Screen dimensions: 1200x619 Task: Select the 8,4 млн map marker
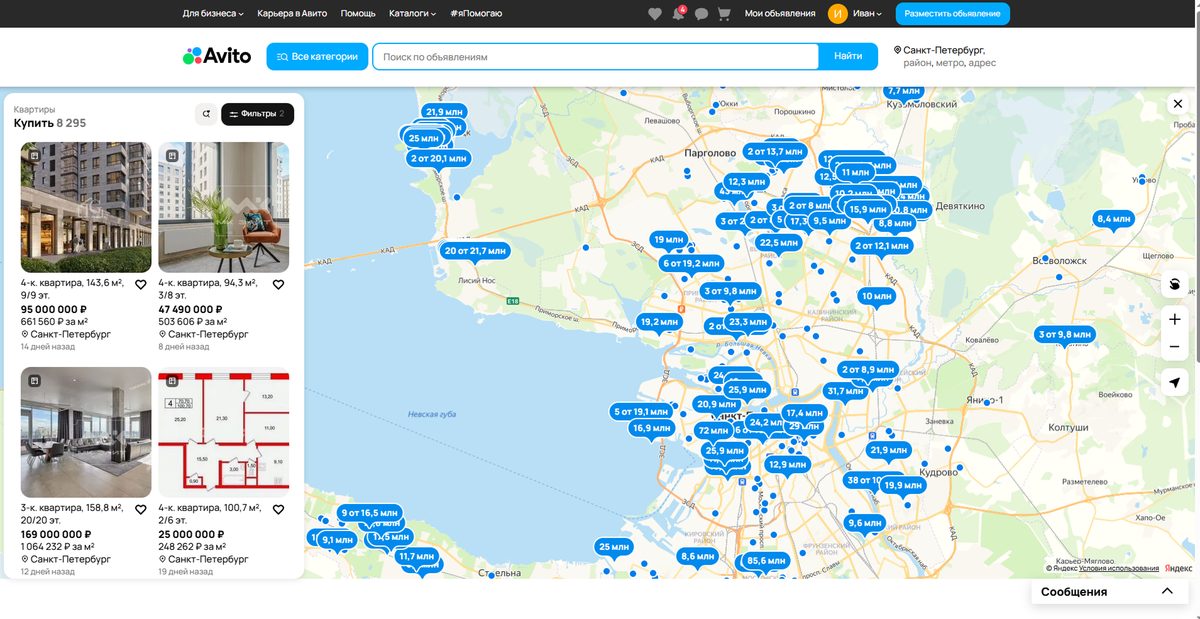pos(1113,219)
